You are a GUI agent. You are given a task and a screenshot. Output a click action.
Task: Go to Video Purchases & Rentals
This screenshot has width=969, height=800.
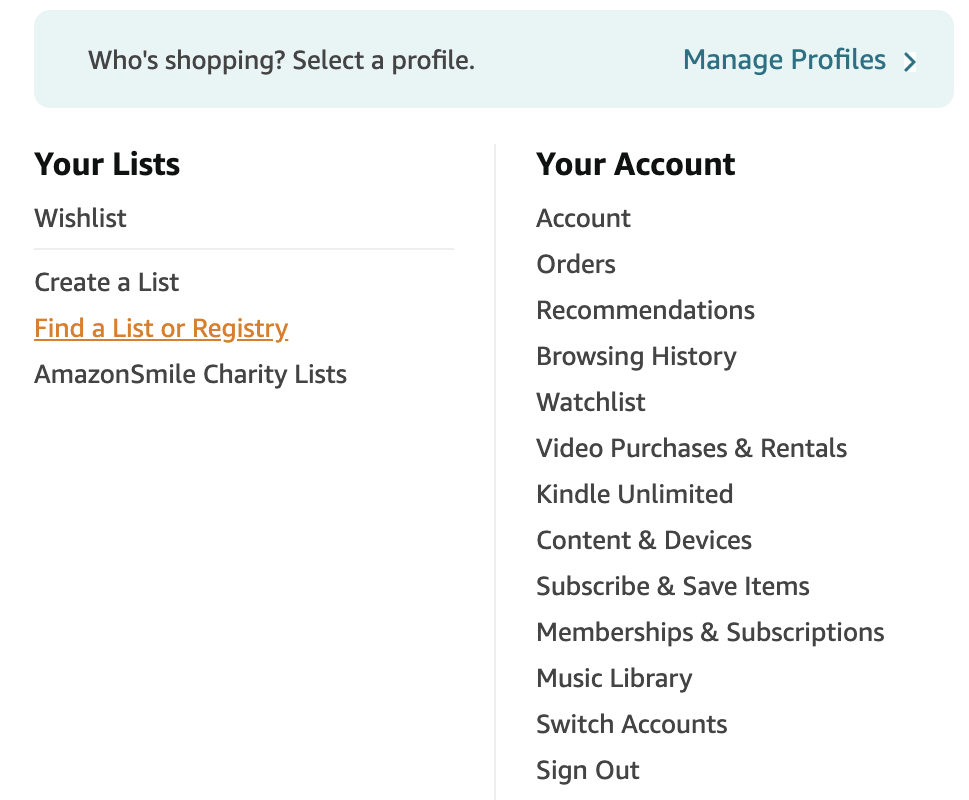[x=691, y=448]
